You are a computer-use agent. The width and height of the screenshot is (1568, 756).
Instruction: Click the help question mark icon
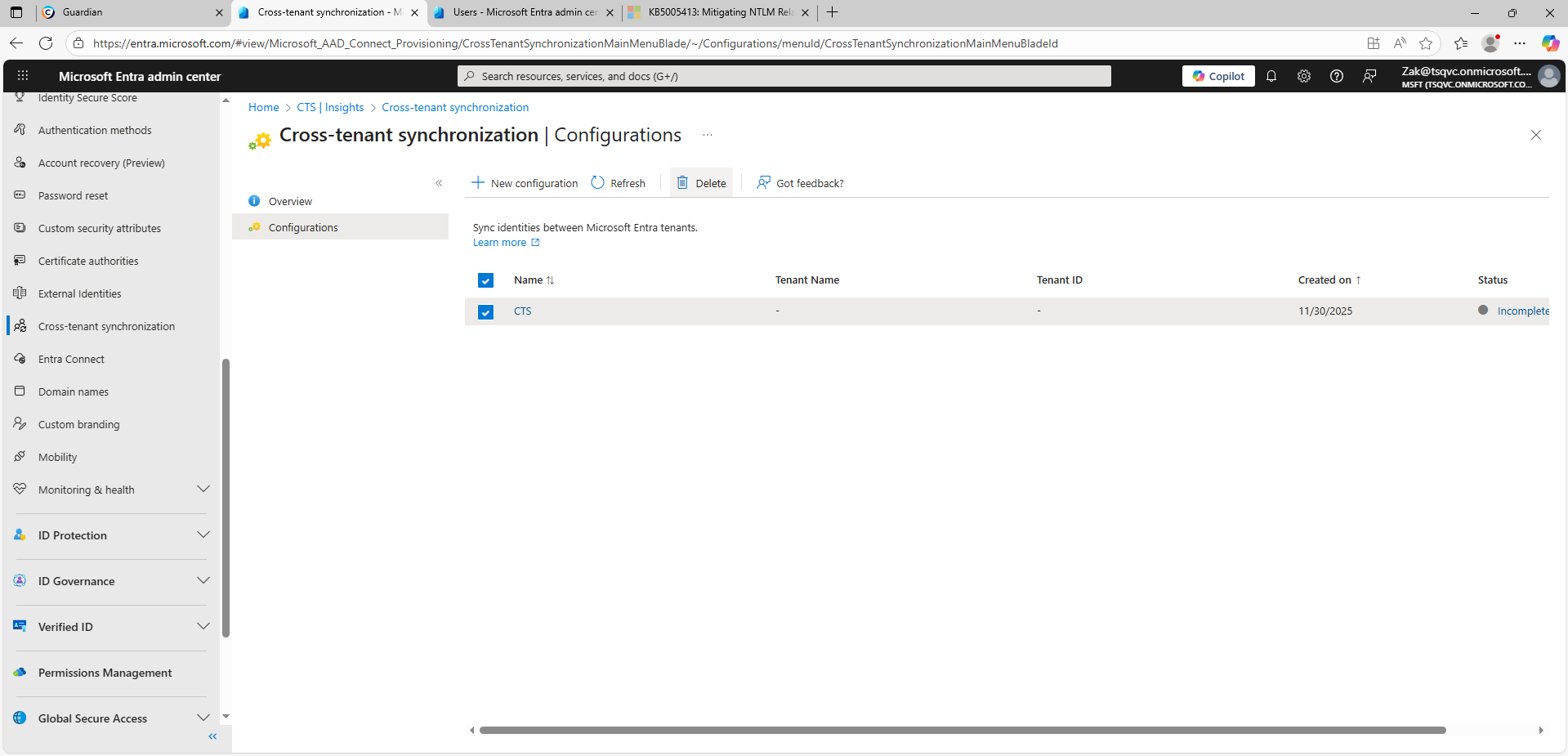(1337, 76)
